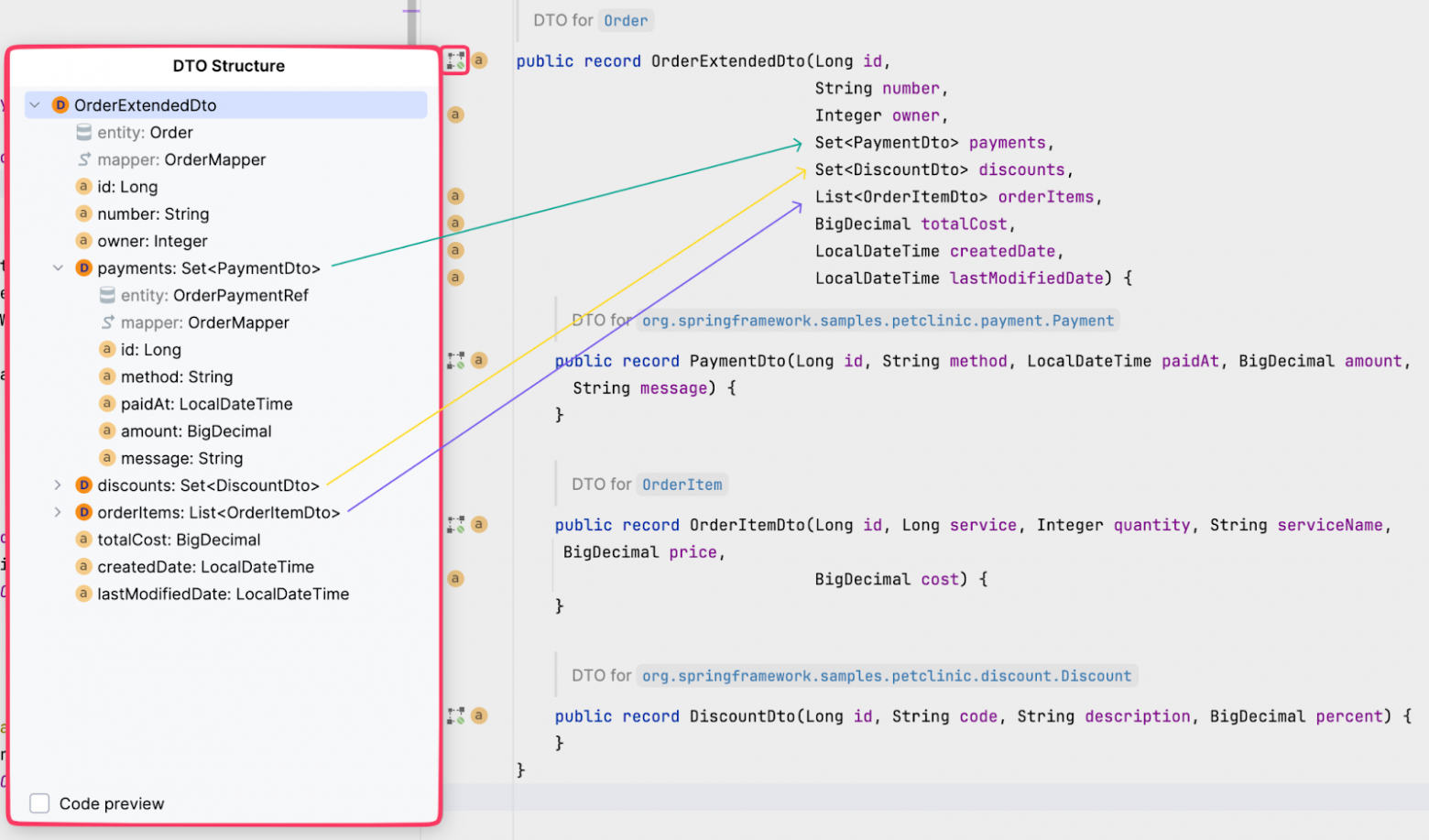Expand the orderItems List<OrderItemDto> node
The height and width of the screenshot is (840, 1429).
tap(58, 512)
